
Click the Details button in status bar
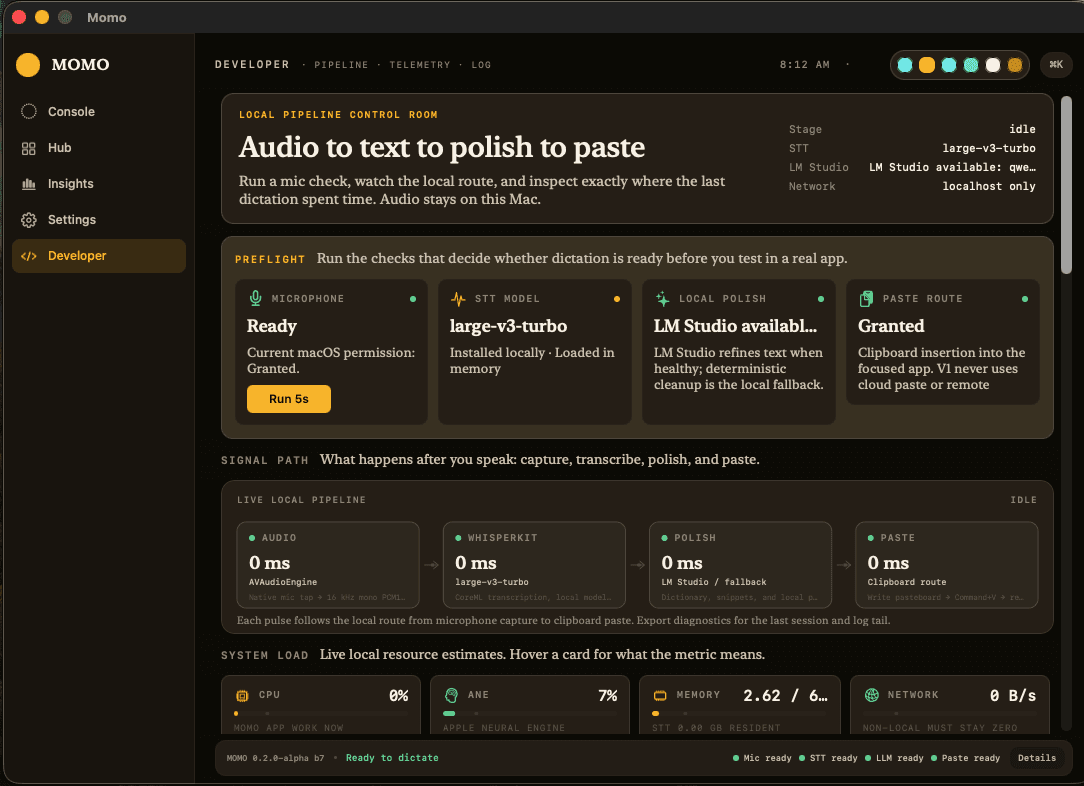point(1036,758)
